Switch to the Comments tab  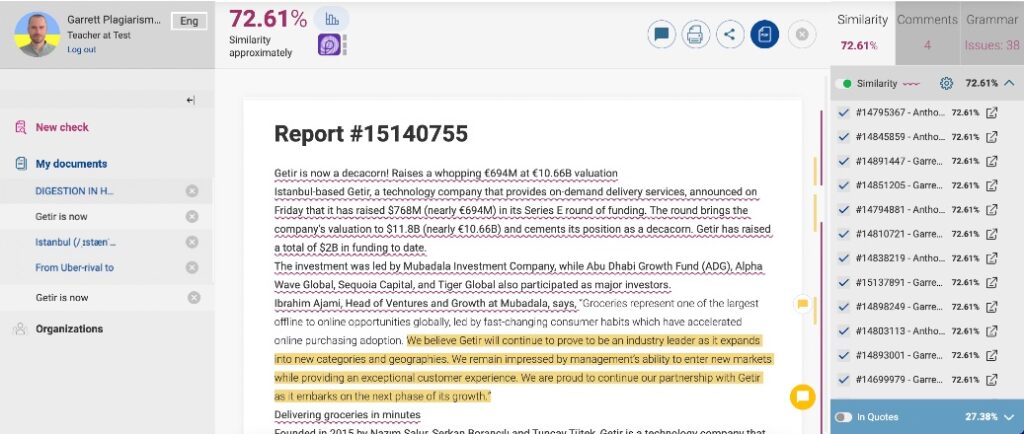coord(927,32)
